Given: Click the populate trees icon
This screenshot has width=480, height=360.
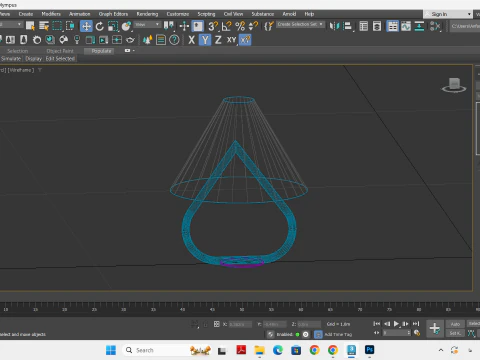Looking at the screenshot, I should pyautogui.click(x=147, y=40).
